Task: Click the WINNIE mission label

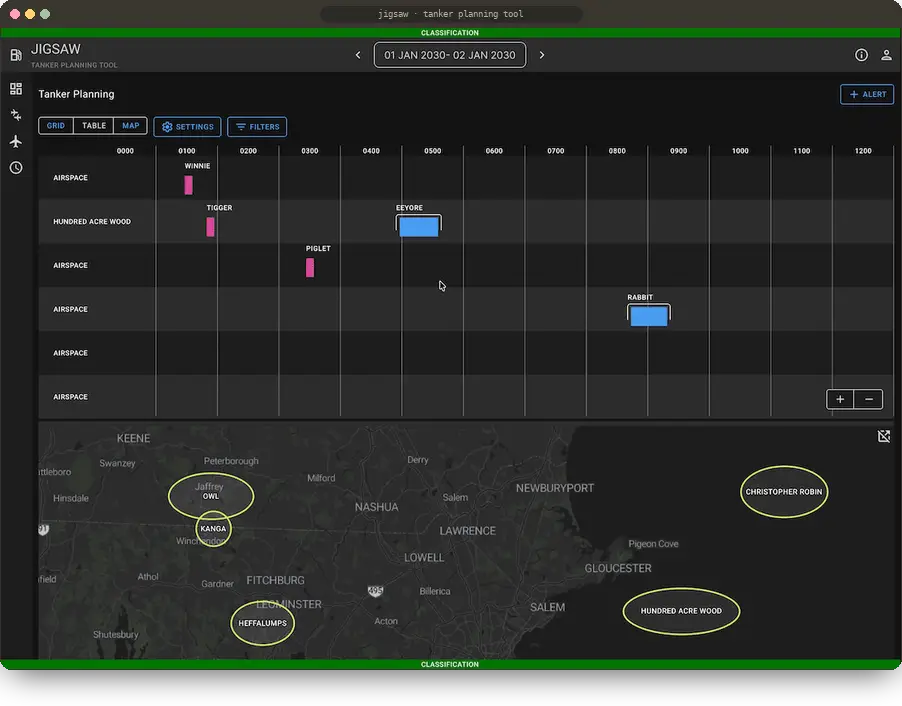Action: click(x=197, y=166)
